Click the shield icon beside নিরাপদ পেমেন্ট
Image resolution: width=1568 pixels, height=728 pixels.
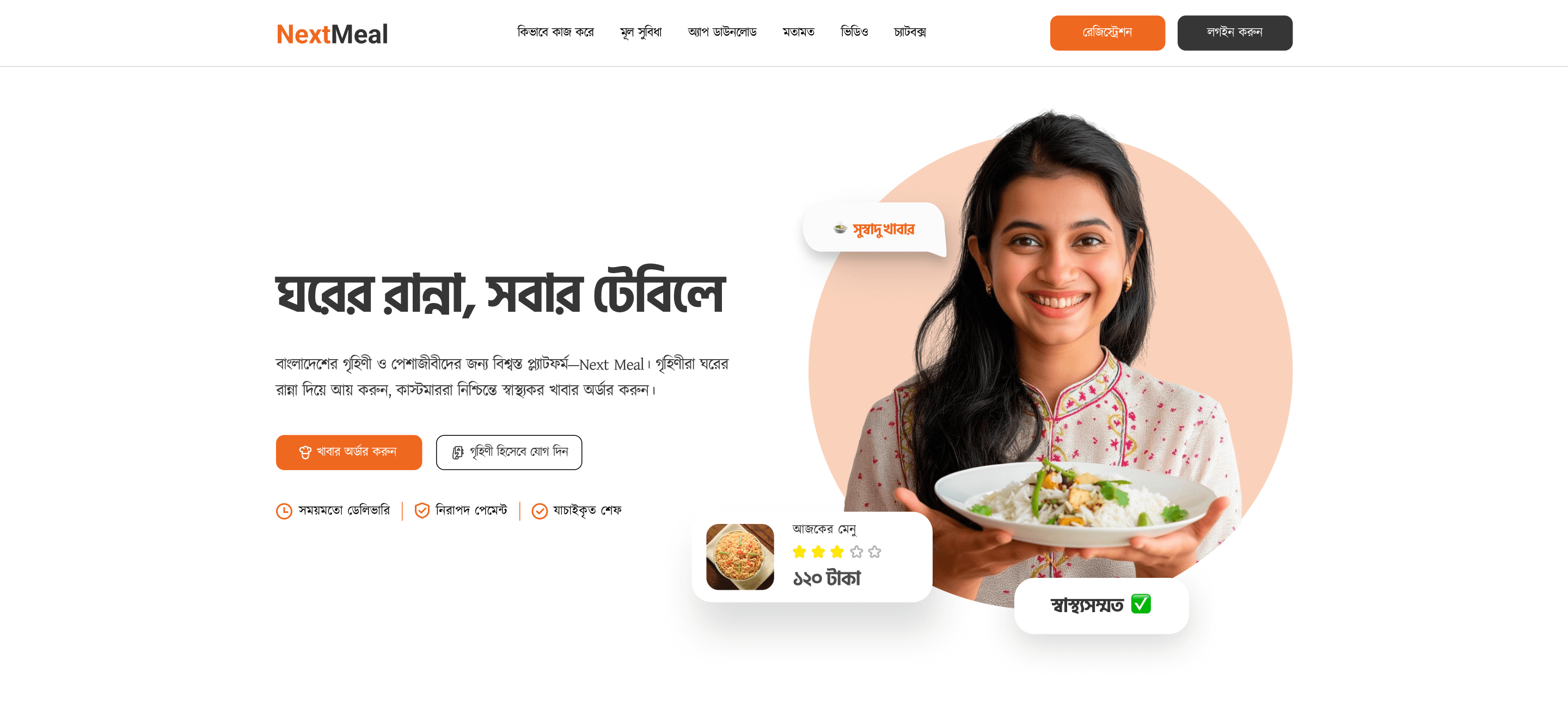click(x=422, y=510)
